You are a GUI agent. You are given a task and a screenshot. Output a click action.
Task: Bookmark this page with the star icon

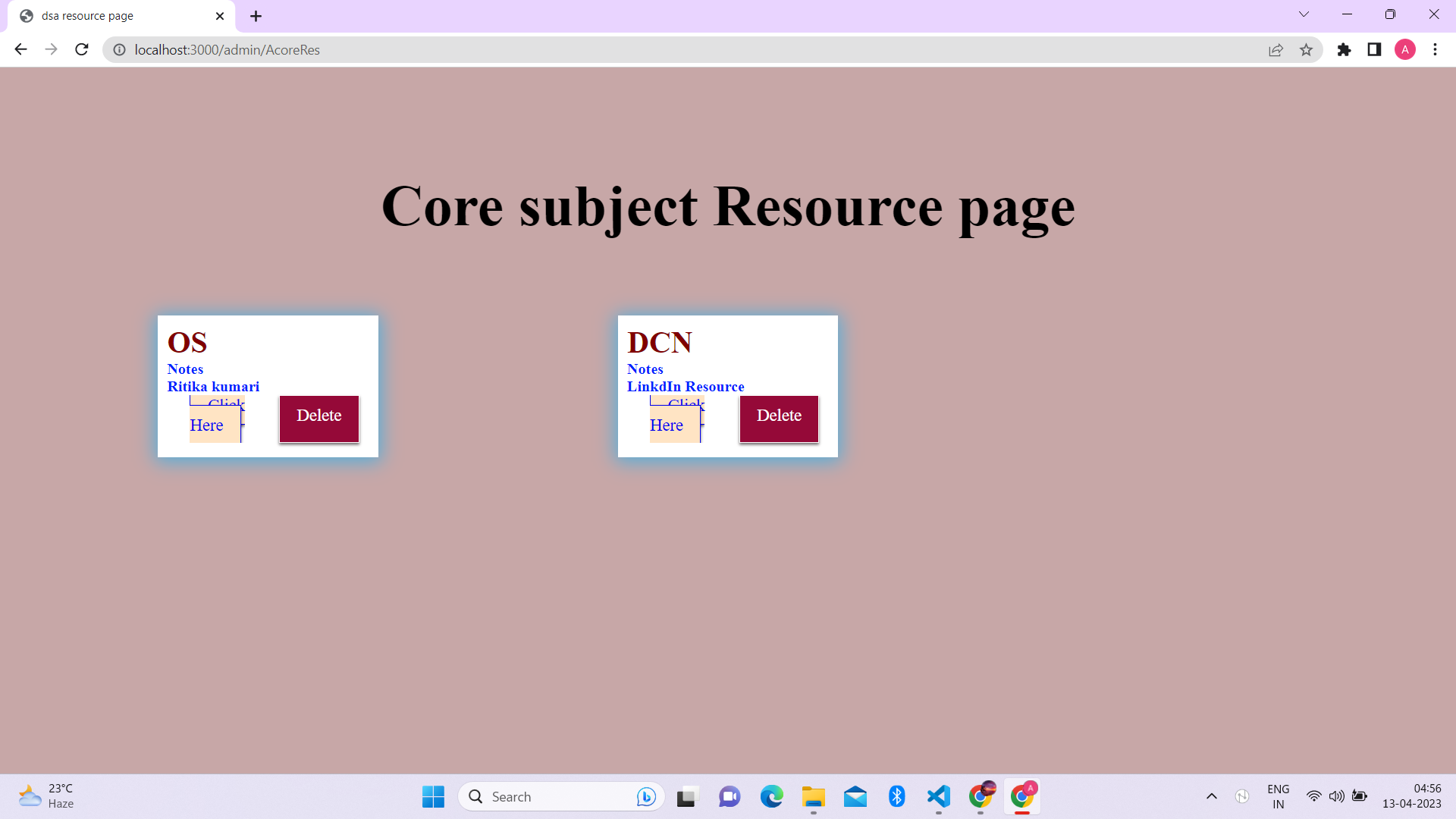[1306, 49]
